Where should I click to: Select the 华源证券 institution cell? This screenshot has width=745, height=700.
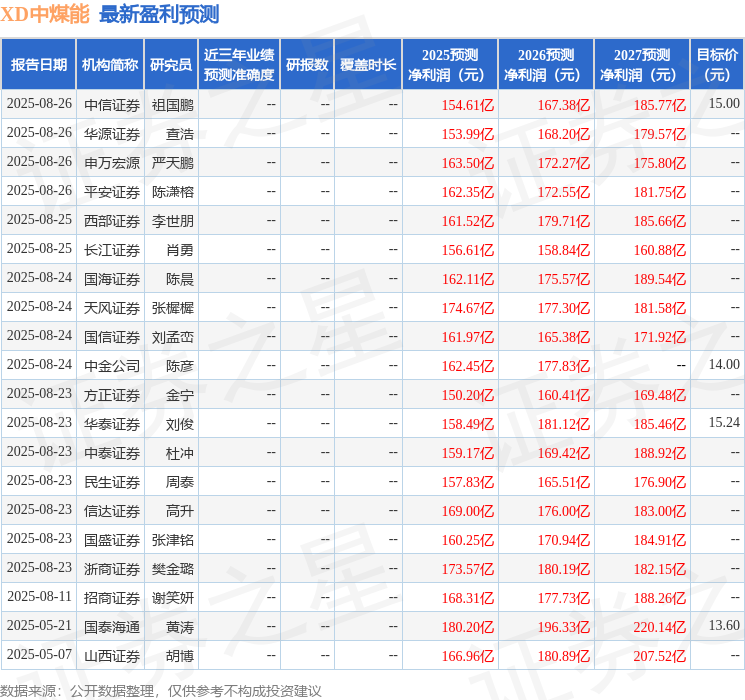tap(112, 134)
